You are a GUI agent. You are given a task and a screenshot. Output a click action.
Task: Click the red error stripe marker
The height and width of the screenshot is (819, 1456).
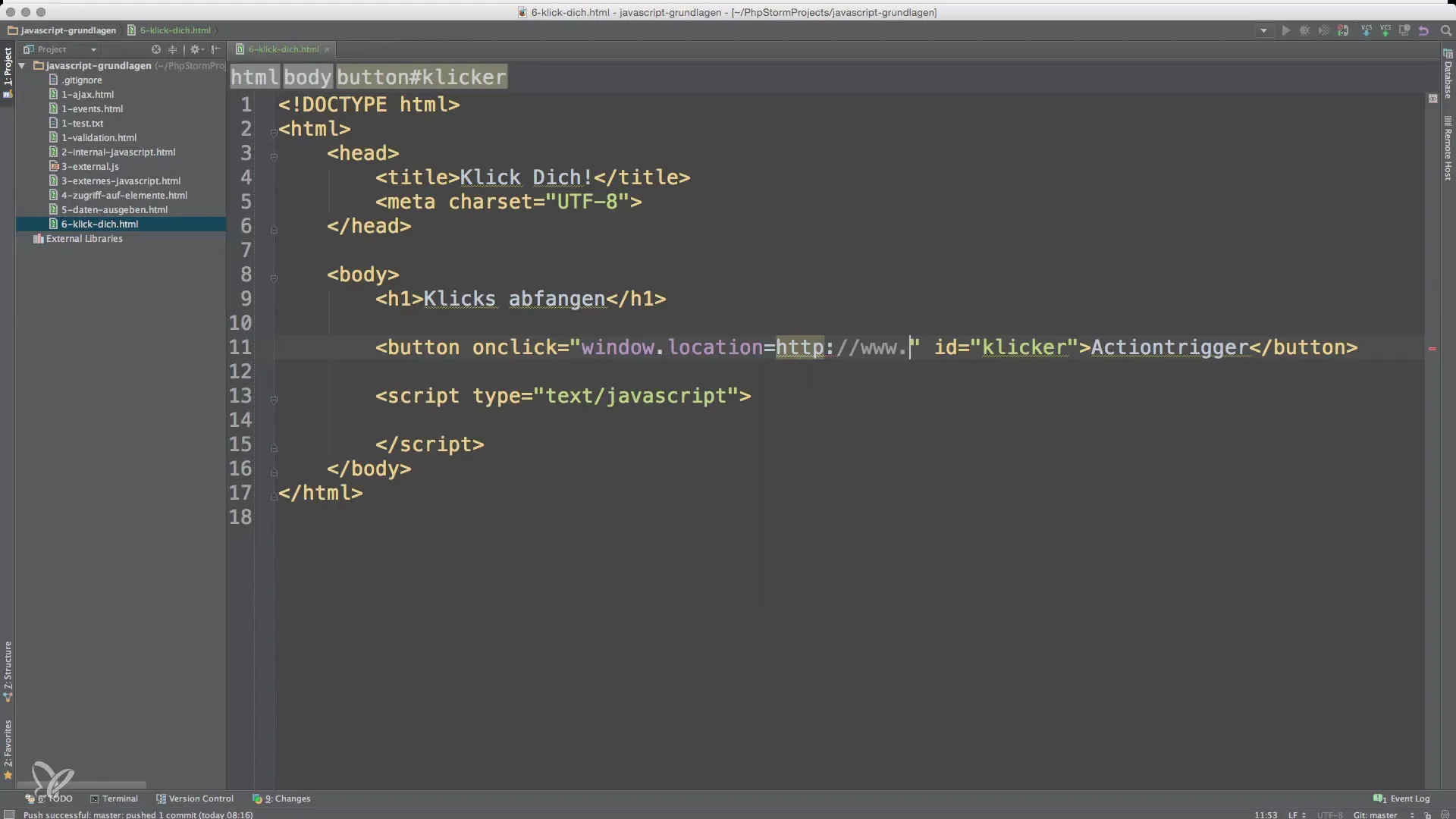coord(1432,349)
